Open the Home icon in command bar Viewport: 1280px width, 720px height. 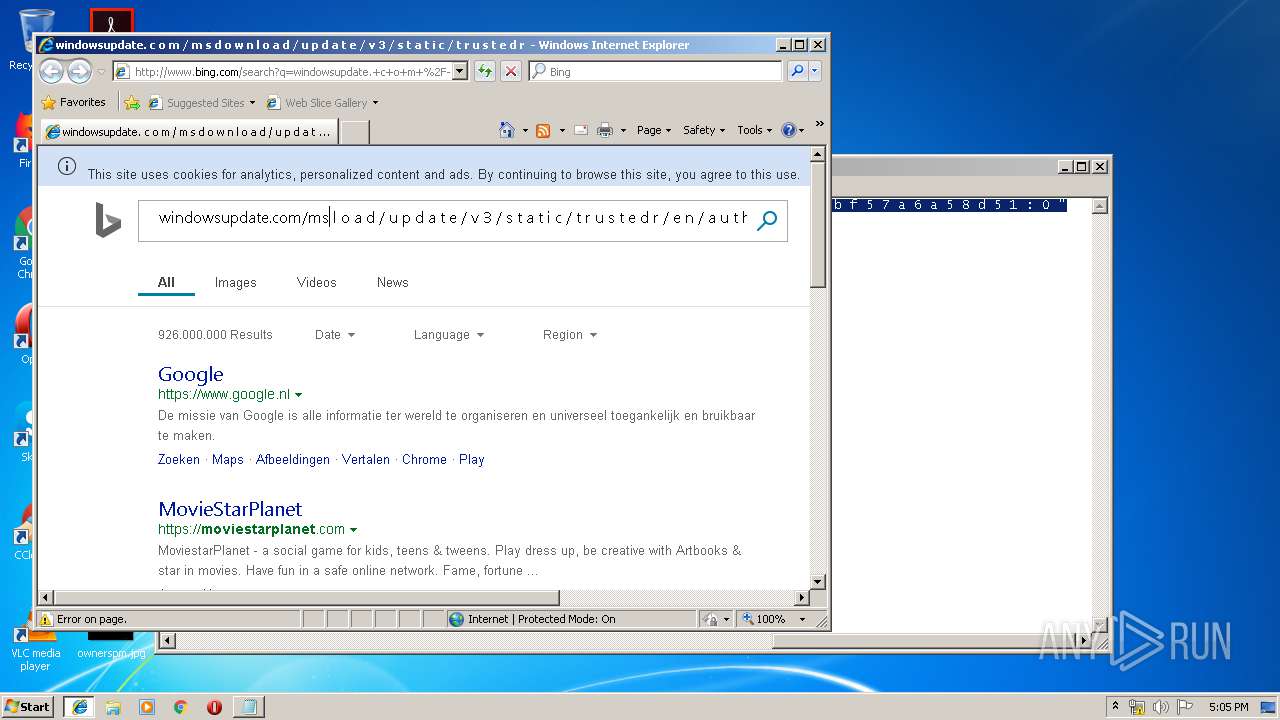507,130
